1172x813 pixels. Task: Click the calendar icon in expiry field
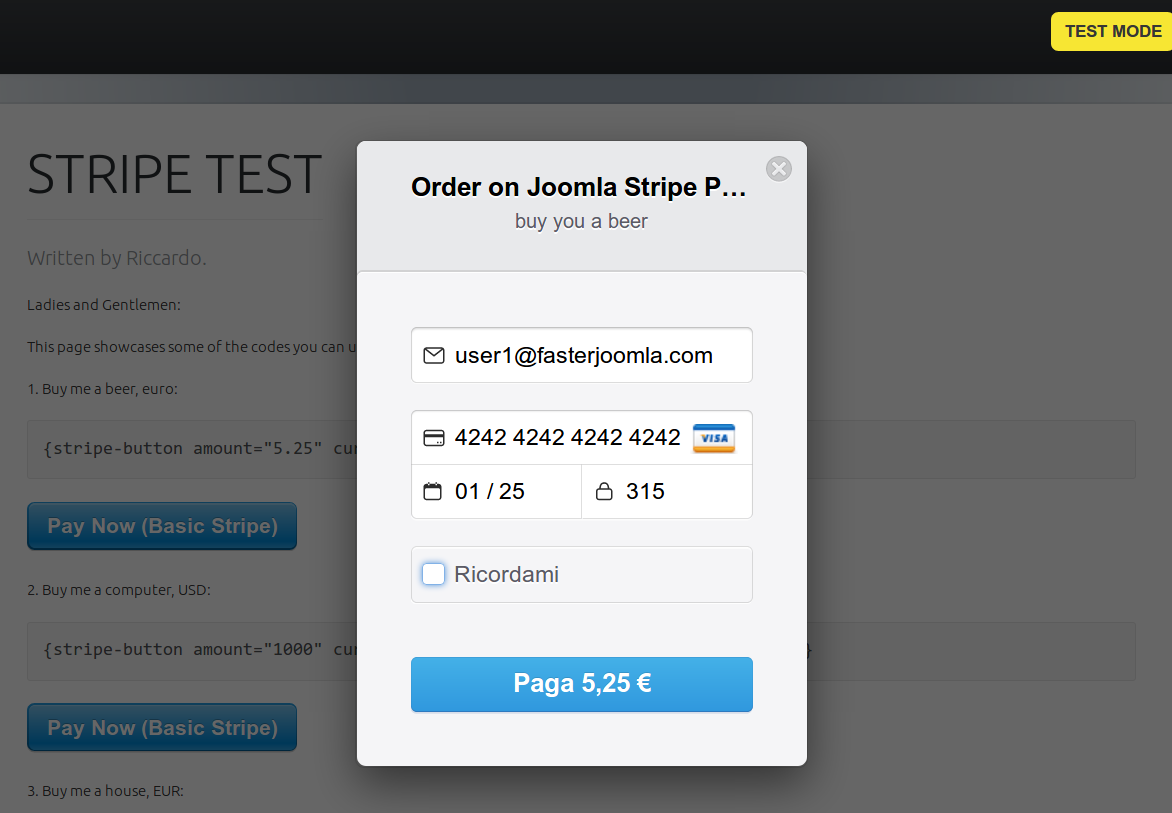[433, 491]
